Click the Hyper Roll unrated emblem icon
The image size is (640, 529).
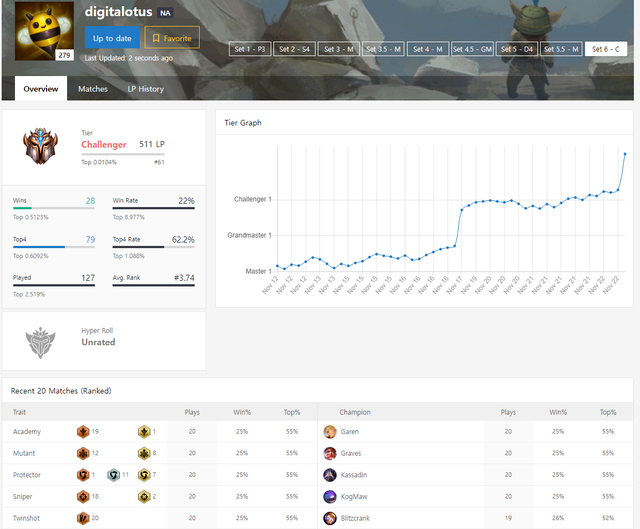point(40,342)
